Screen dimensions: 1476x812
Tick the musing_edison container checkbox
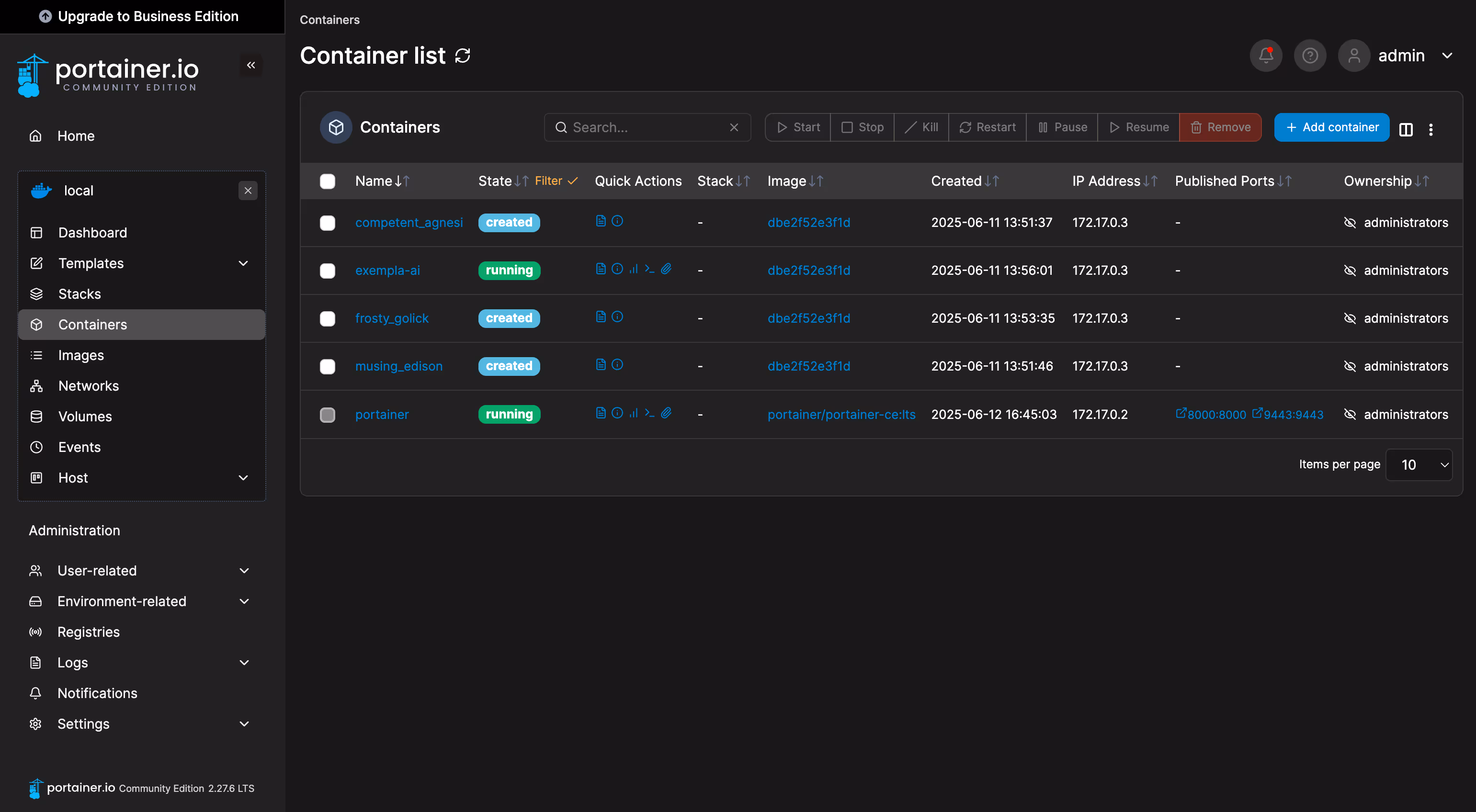[327, 366]
